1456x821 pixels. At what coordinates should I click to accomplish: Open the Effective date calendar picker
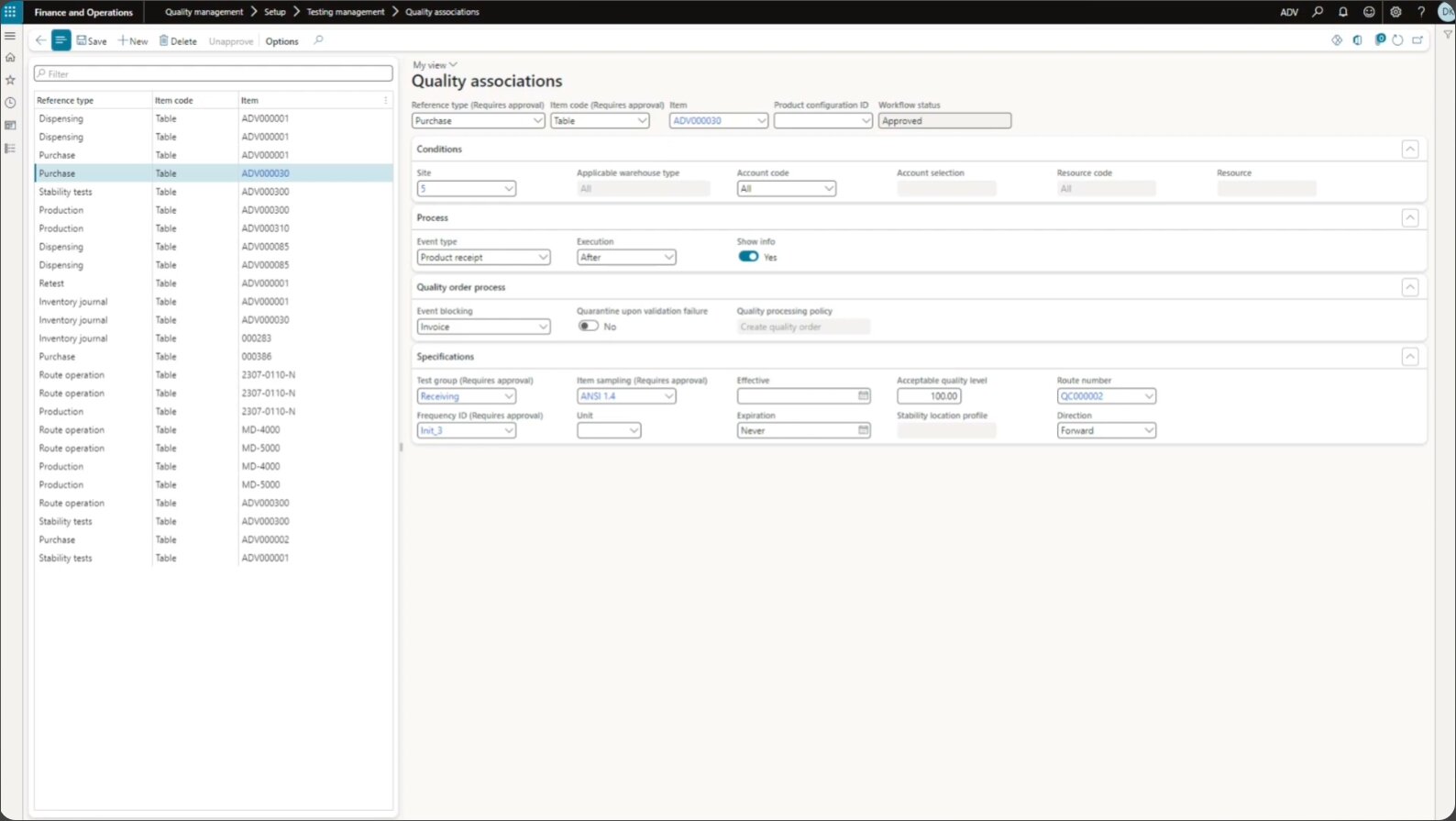coord(863,396)
